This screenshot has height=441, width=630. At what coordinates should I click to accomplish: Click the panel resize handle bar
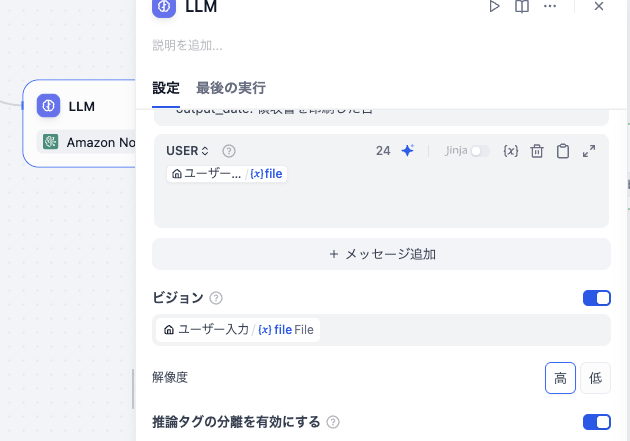[133, 389]
